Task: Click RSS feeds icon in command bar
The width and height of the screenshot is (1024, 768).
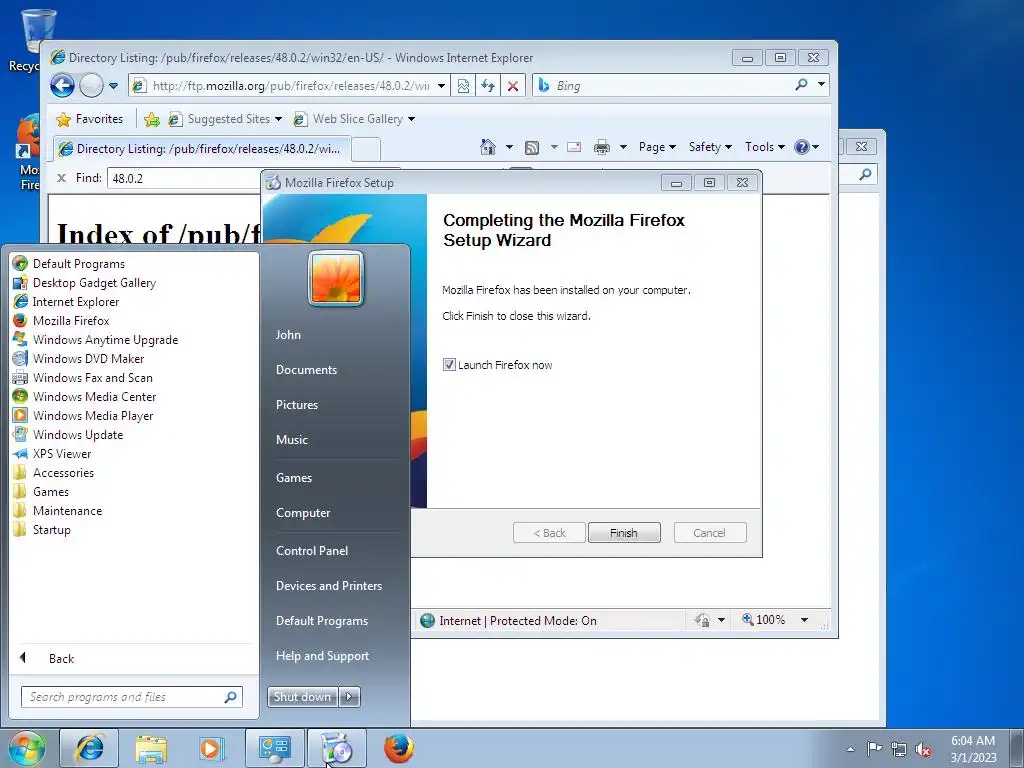Action: (532, 148)
